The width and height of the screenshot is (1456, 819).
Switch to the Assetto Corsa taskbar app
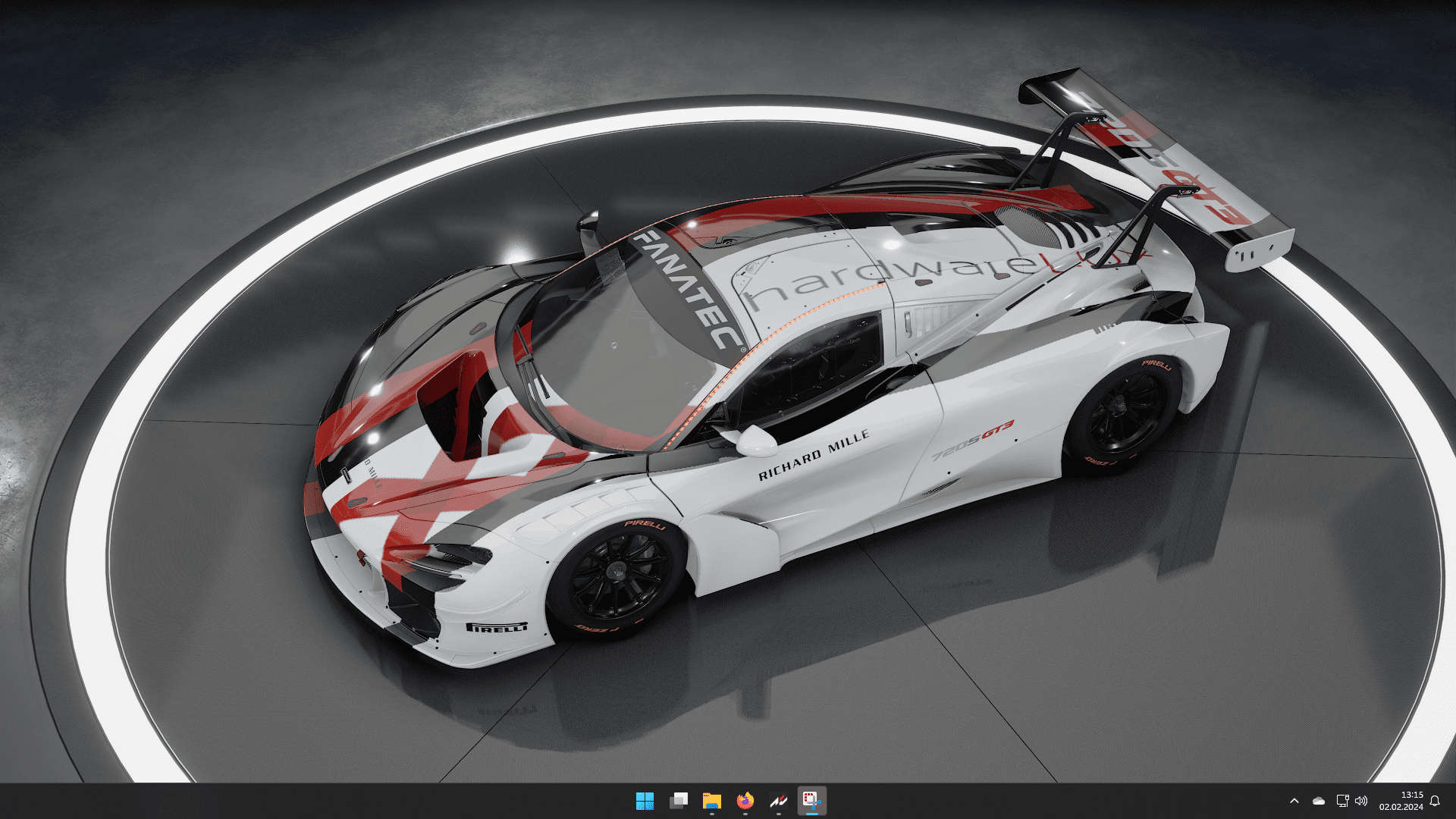pos(779,801)
